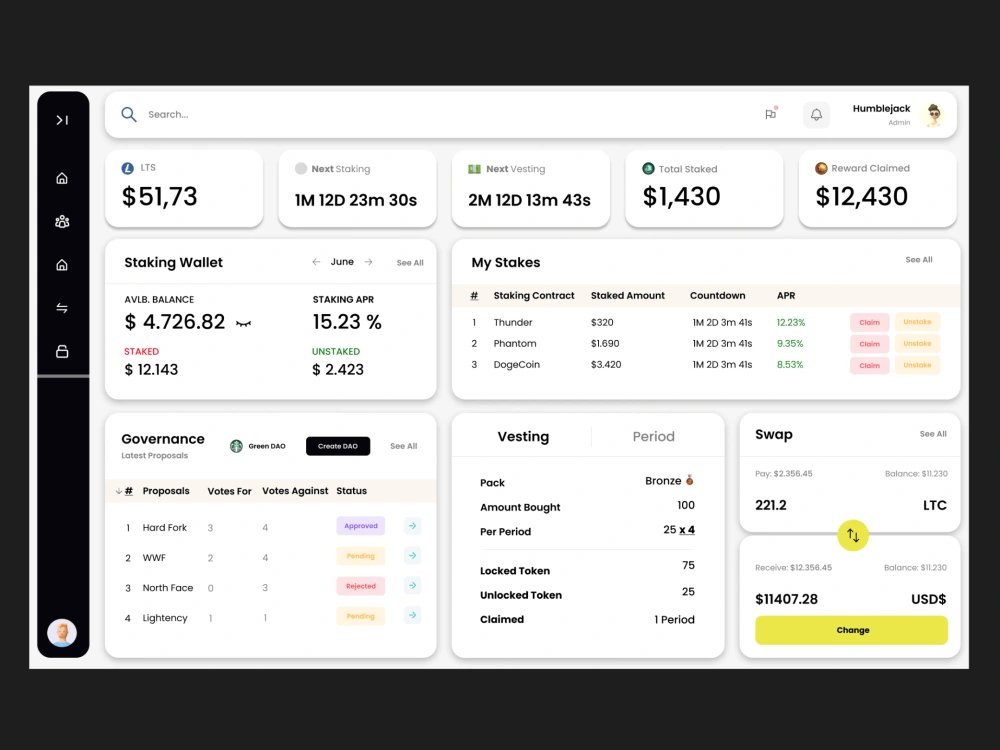Viewport: 1000px width, 750px height.
Task: Open the users group sidebar icon
Action: [62, 221]
